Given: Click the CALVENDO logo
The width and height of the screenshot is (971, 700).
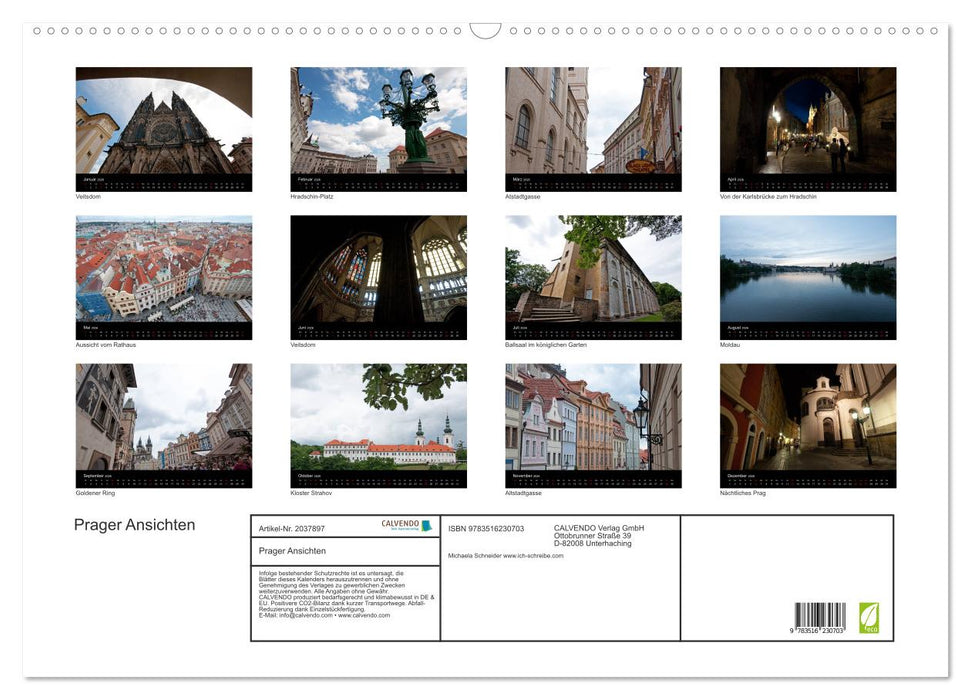Looking at the screenshot, I should pos(406,525).
